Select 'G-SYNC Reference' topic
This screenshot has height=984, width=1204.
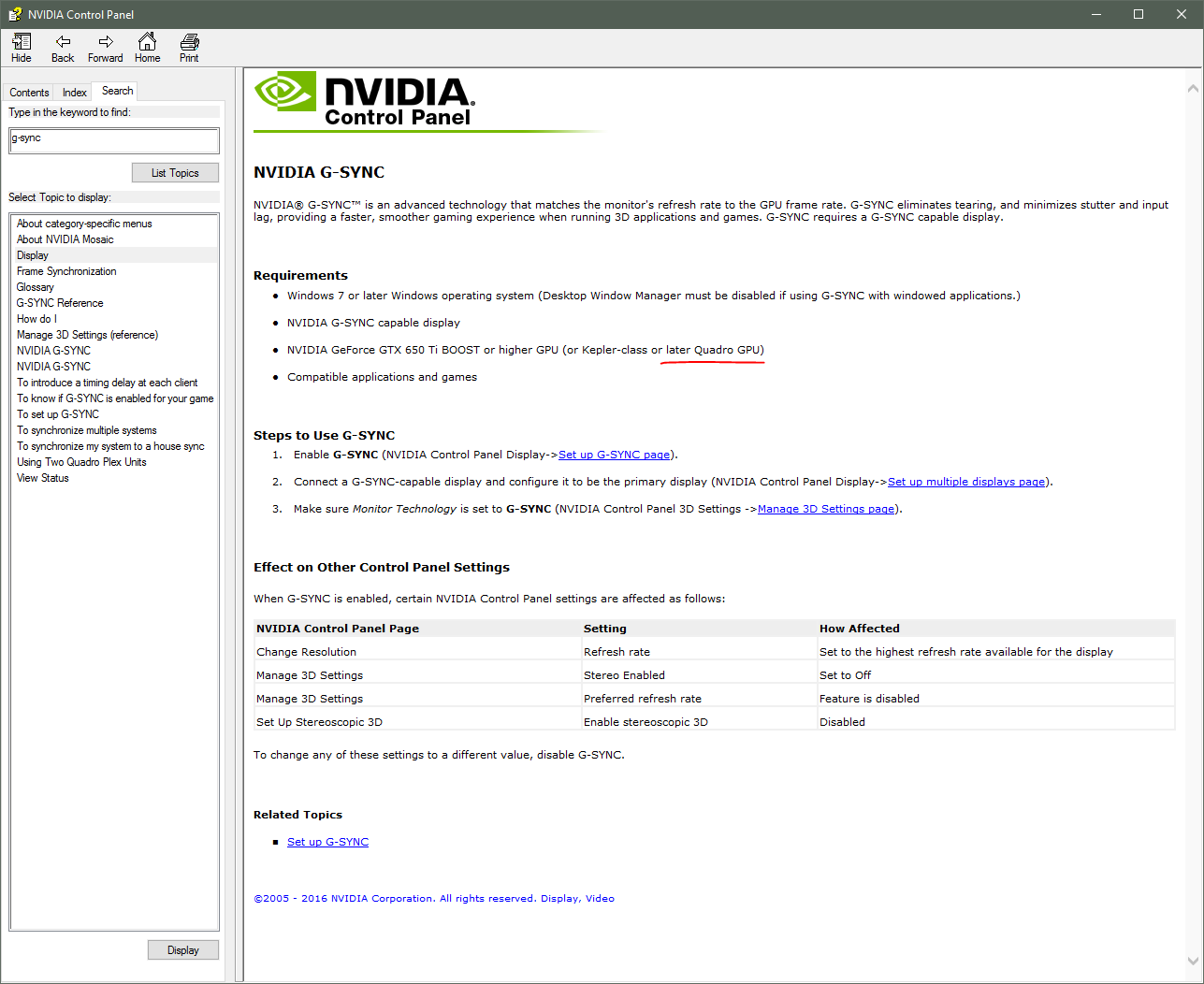point(60,303)
